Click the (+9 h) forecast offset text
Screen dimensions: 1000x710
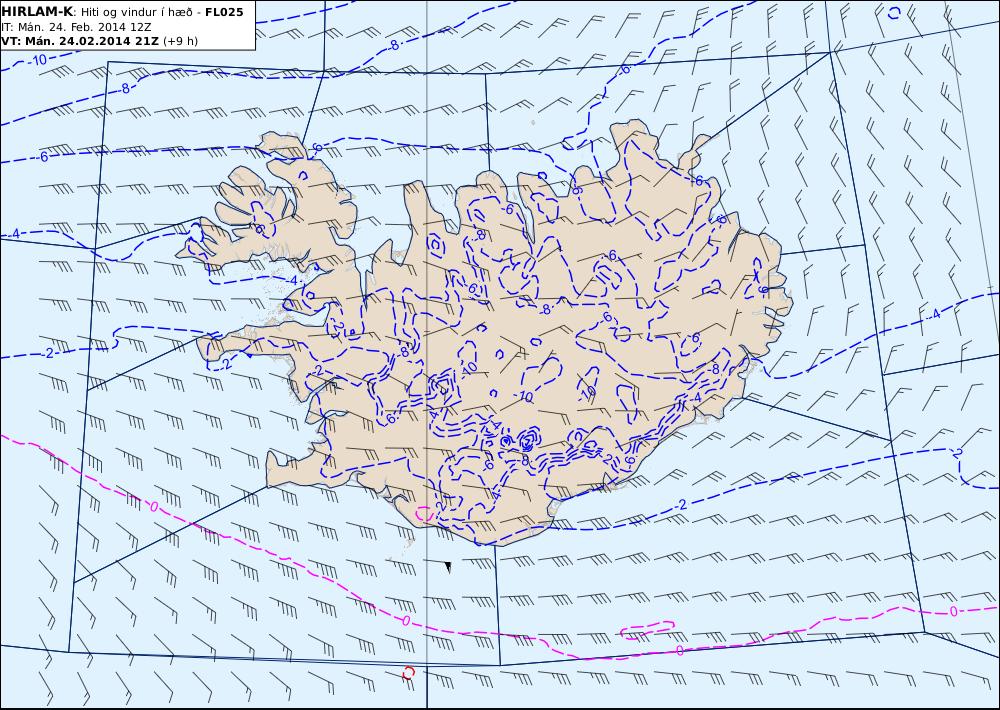[180, 41]
